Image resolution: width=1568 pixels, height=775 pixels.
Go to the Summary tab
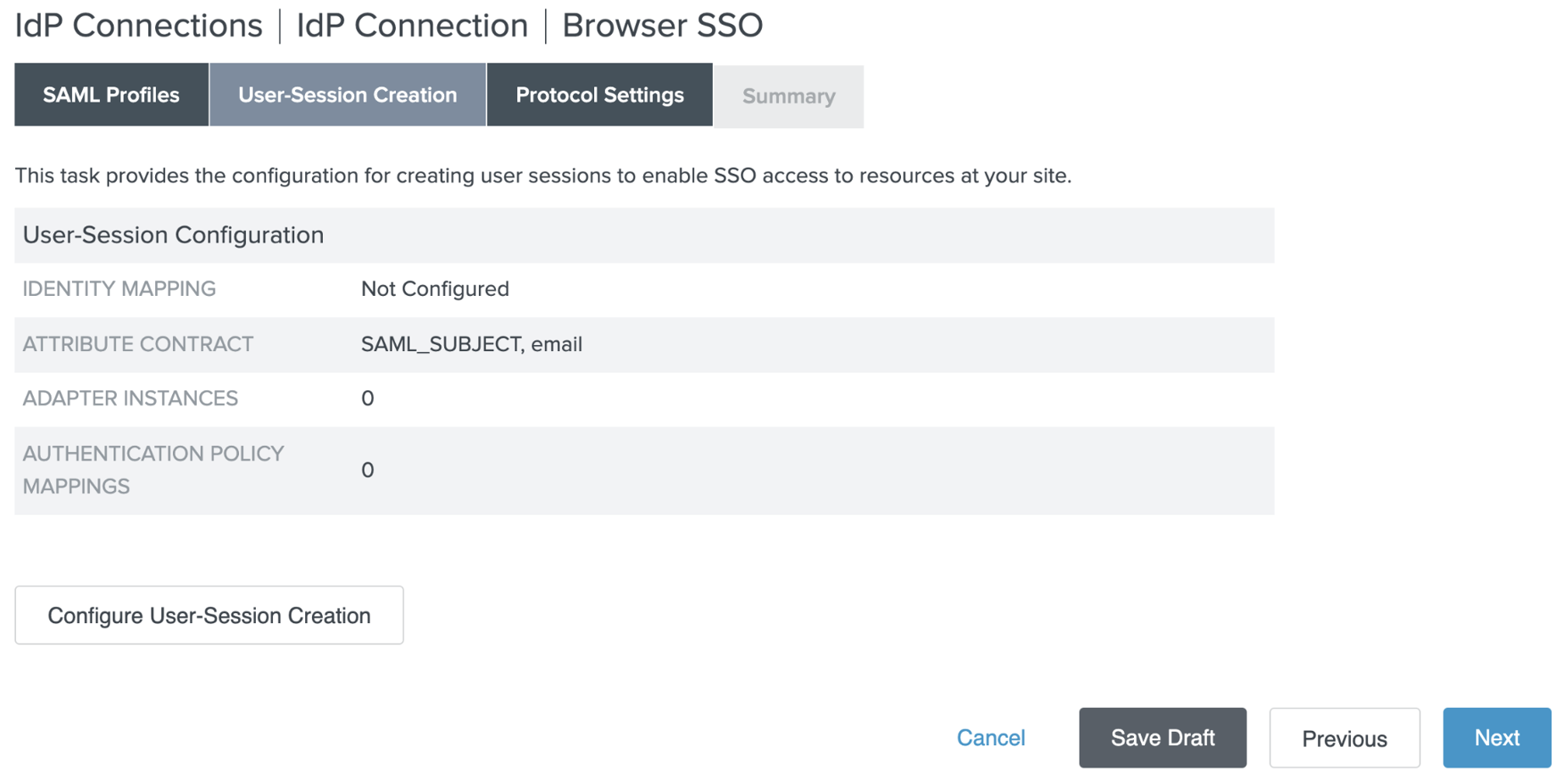coord(788,97)
